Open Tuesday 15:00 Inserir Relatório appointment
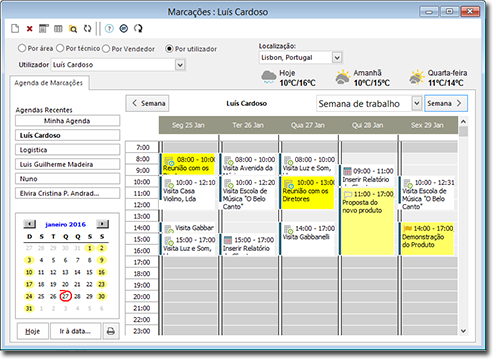This screenshot has width=496, height=363. (x=248, y=244)
